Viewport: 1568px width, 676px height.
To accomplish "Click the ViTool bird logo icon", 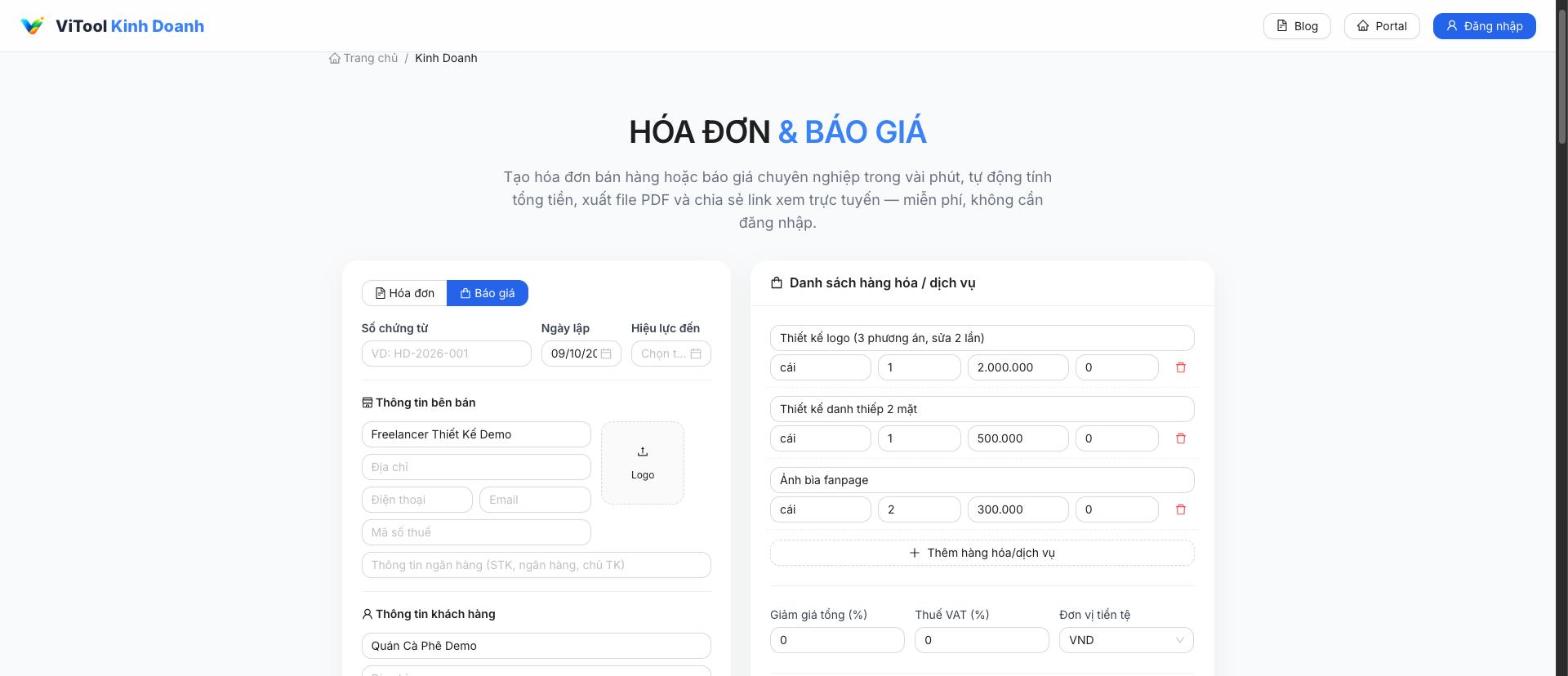I will [32, 26].
